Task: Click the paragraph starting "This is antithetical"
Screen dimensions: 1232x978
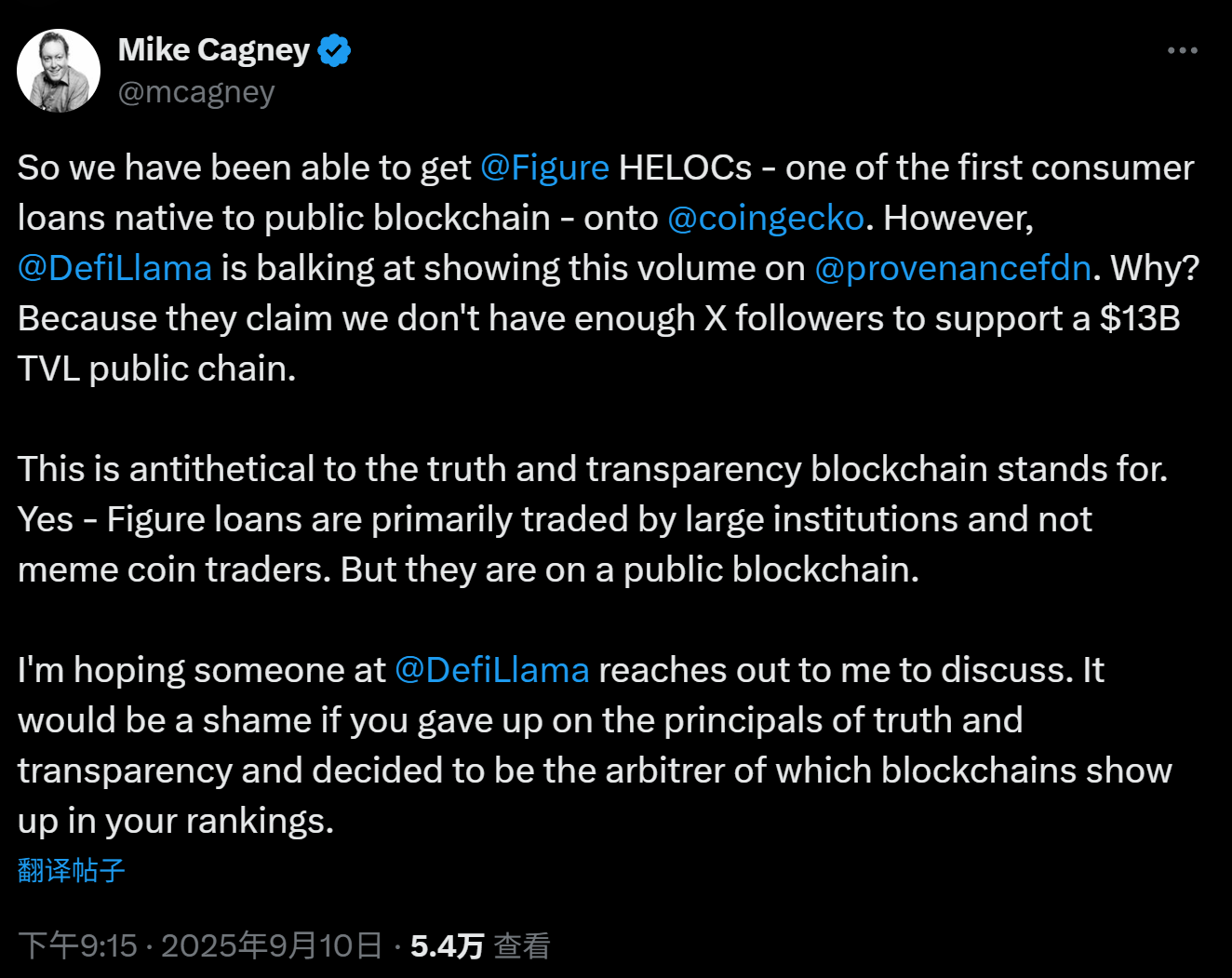Action: coord(558,519)
